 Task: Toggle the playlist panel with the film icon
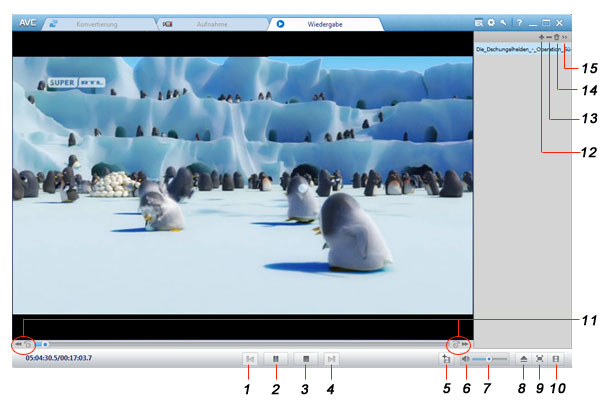(x=556, y=359)
